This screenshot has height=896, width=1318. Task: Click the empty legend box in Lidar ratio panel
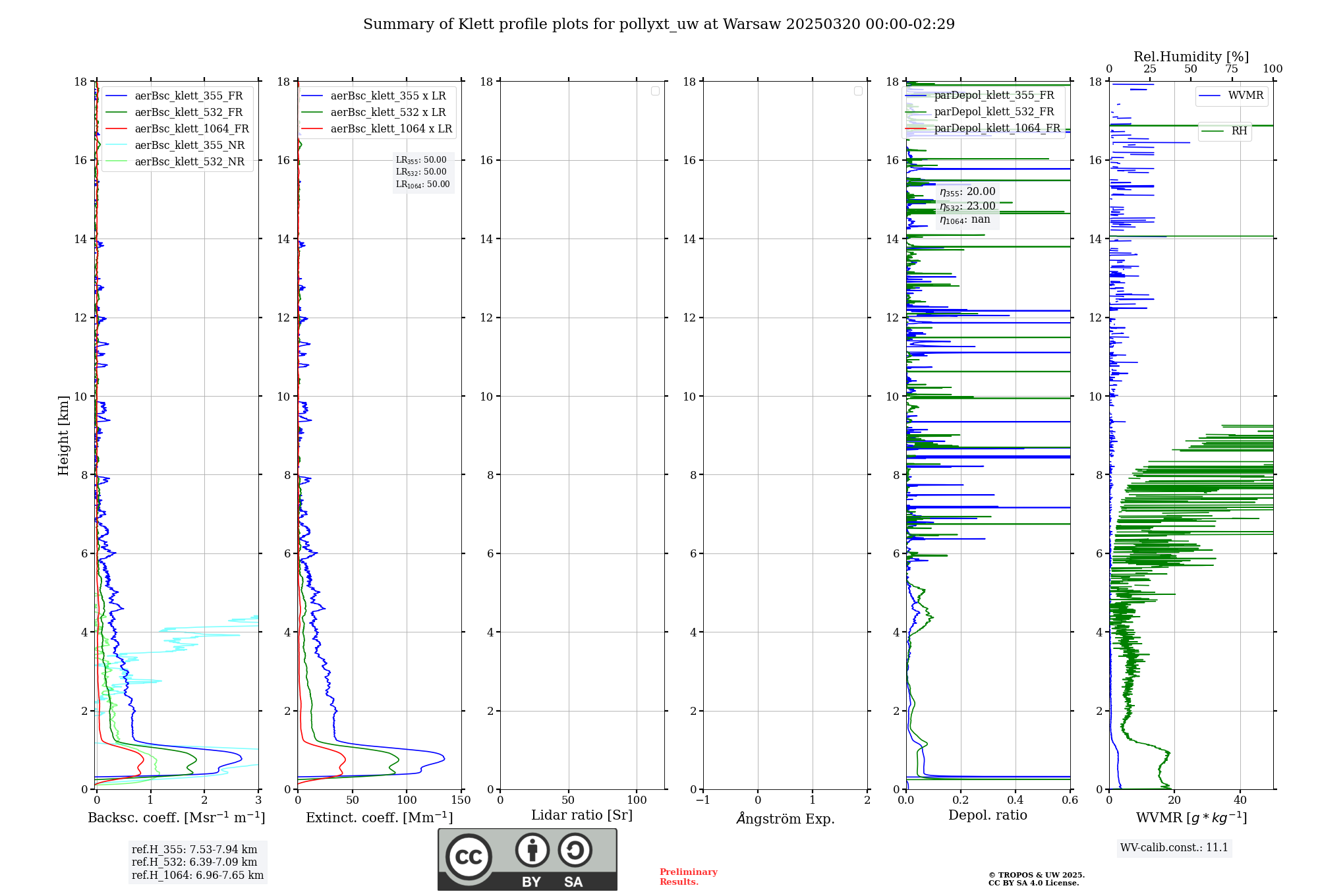[655, 91]
